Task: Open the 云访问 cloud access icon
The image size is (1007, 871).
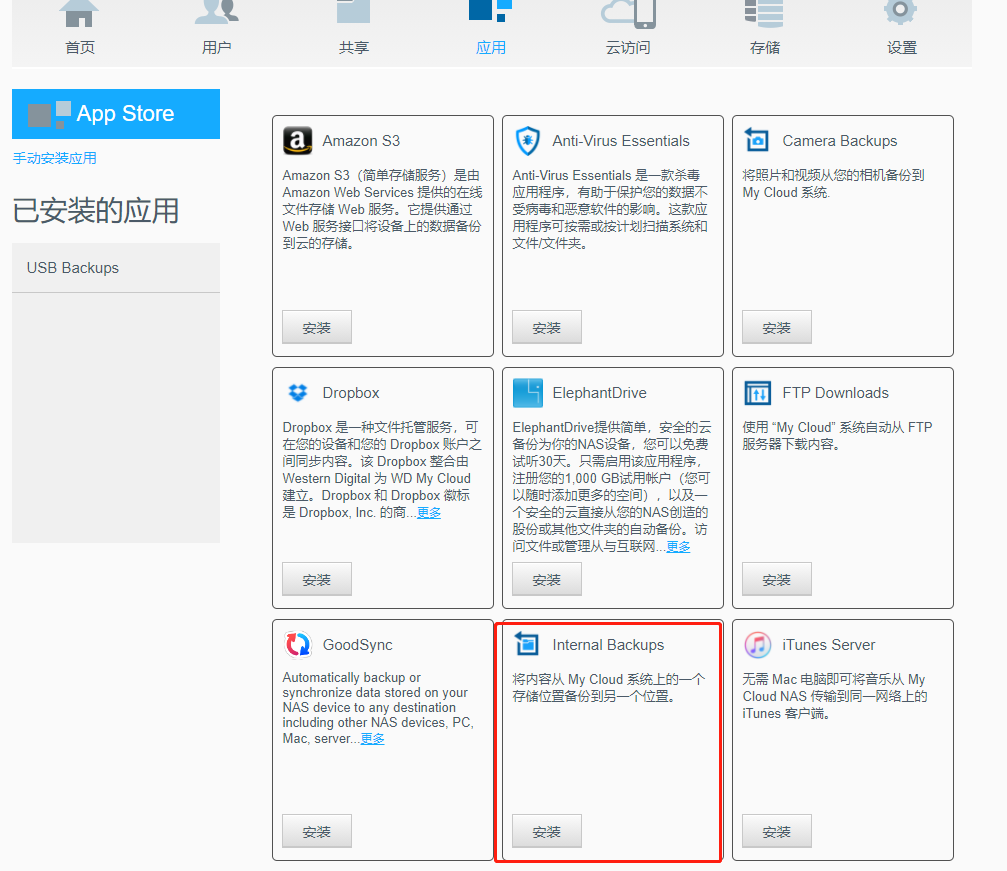Action: click(x=628, y=14)
